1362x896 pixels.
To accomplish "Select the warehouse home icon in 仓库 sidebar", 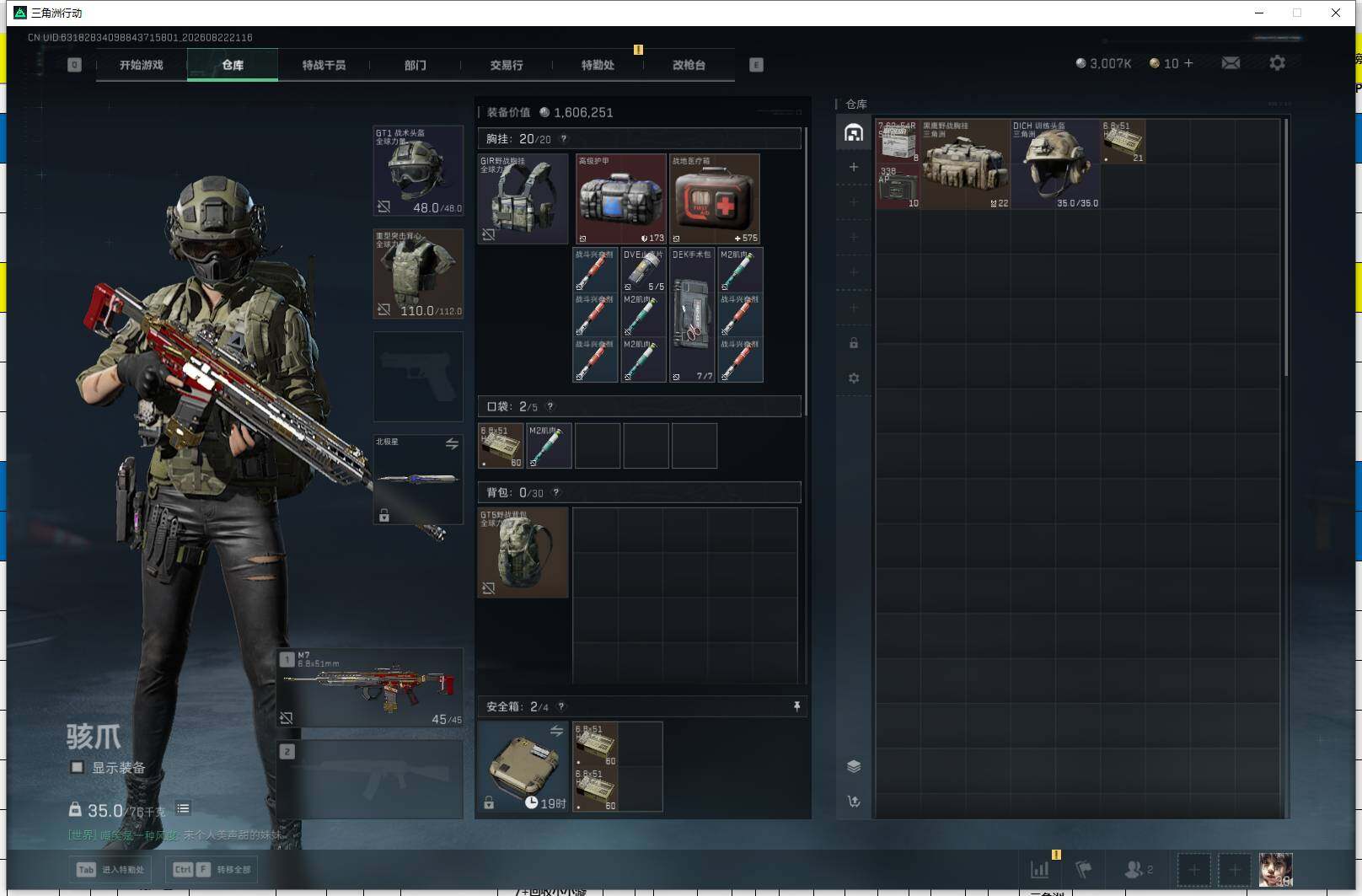I will (854, 132).
